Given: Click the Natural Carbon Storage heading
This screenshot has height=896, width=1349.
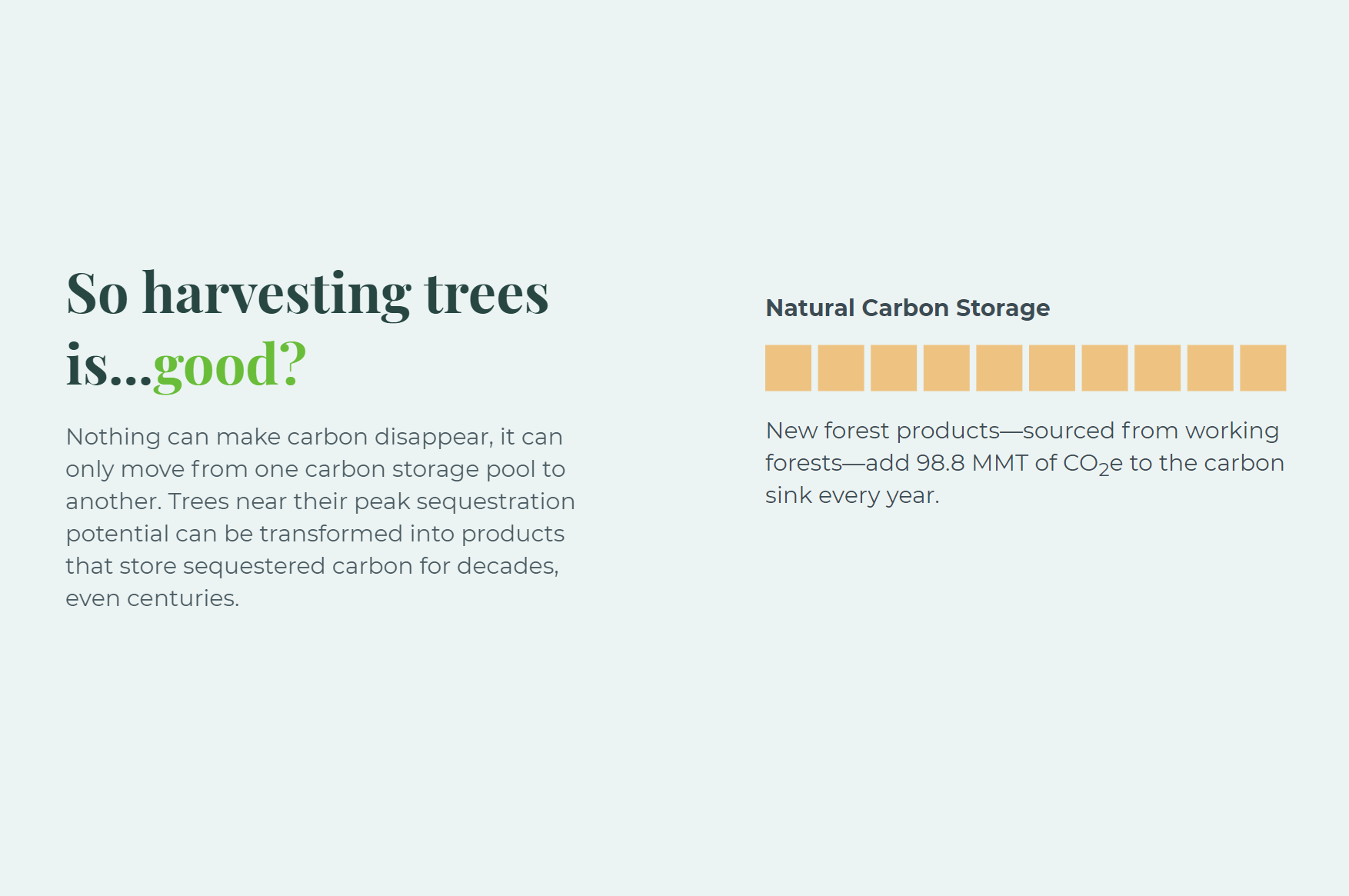Looking at the screenshot, I should pos(908,308).
